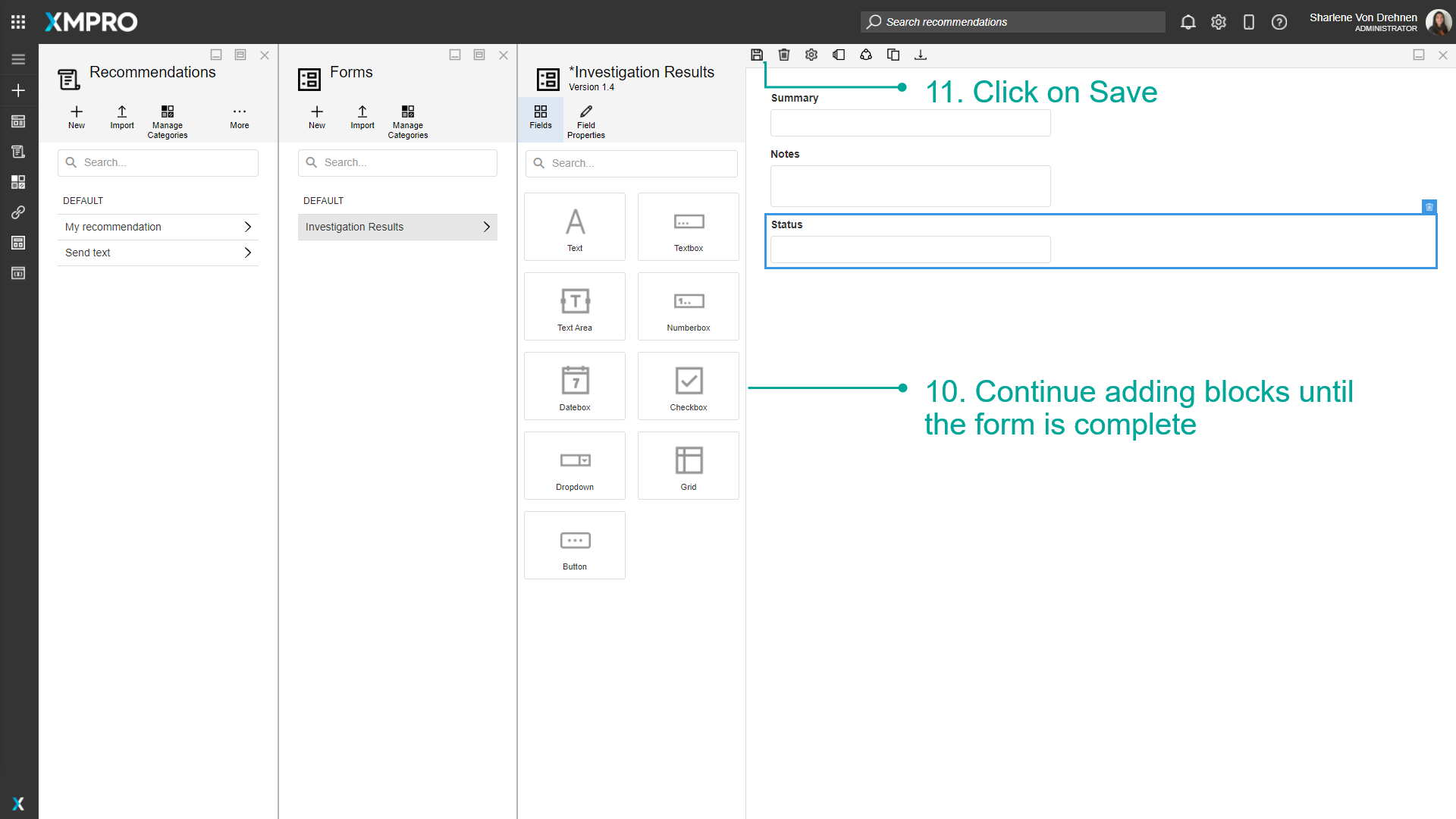Click the Share form icon
1456x819 pixels.
pyautogui.click(x=866, y=55)
